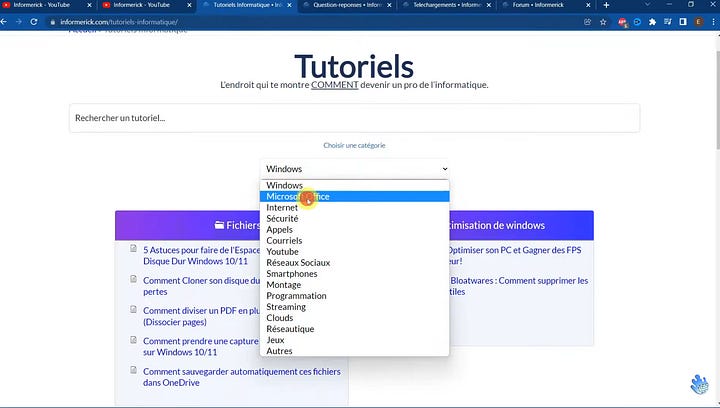The width and height of the screenshot is (720, 408).
Task: Switch to the Question-reponses tab
Action: (x=347, y=5)
